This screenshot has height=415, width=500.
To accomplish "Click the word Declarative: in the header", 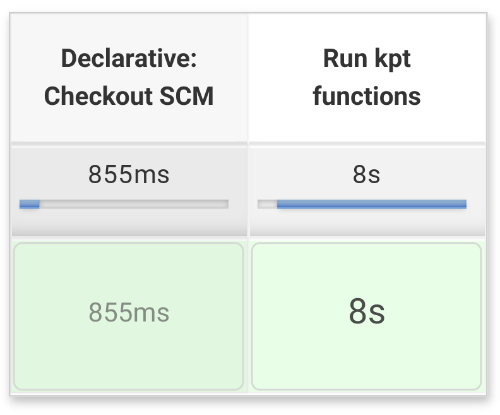I will 129,58.
